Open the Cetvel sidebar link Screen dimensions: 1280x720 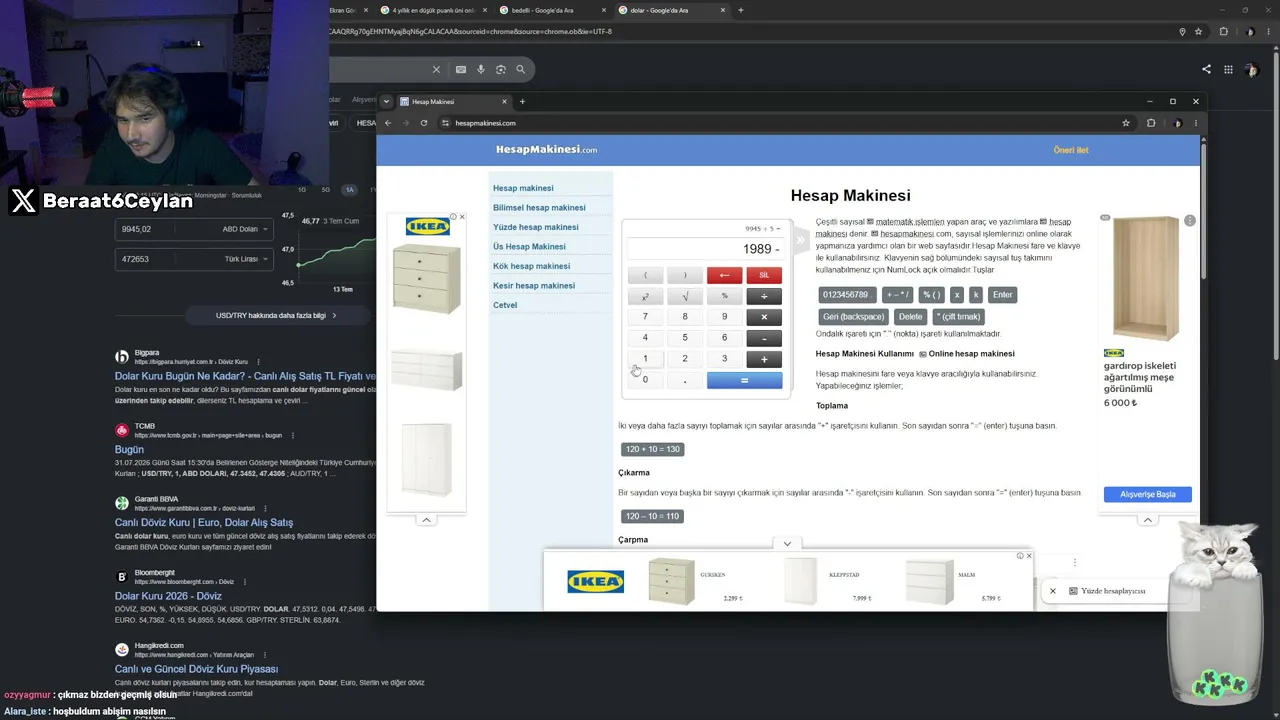pos(505,305)
